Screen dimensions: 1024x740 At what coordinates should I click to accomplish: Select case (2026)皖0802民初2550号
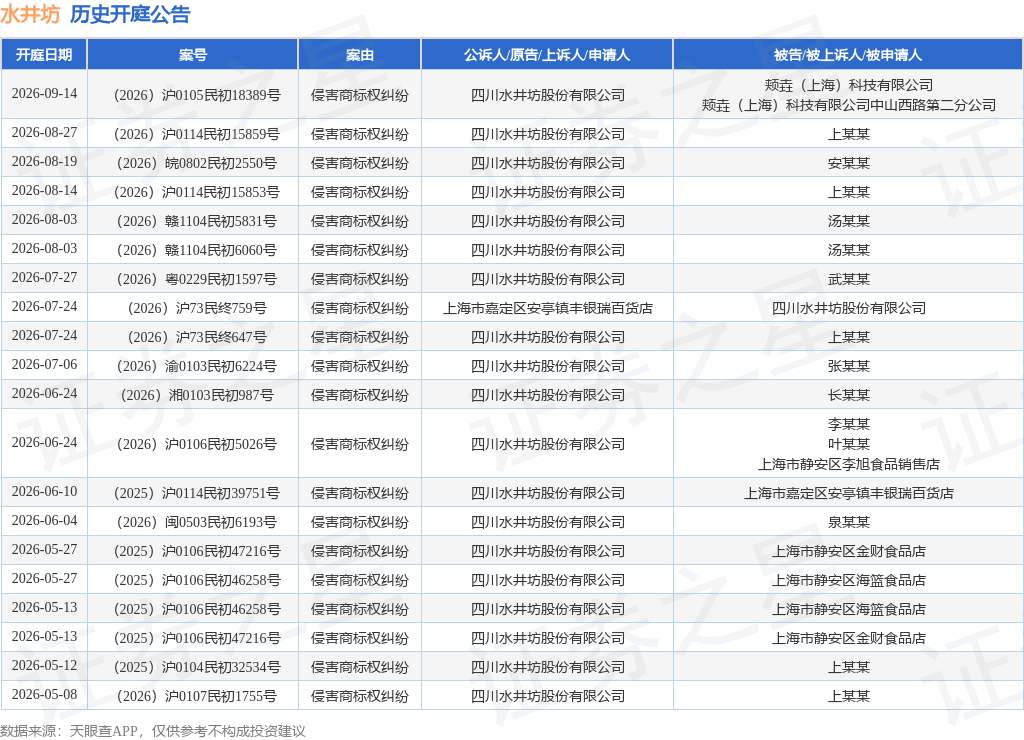tap(197, 163)
